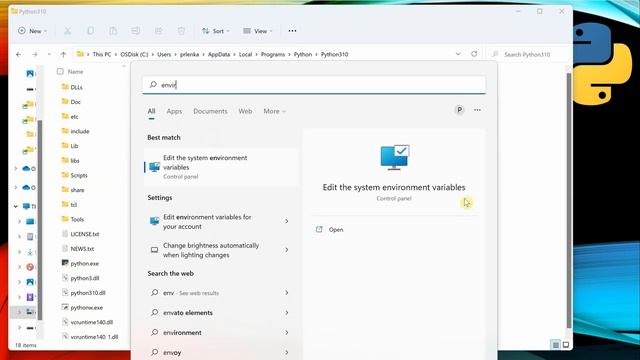Screen dimensions: 640x360
Task: Click the large environment variables preview icon
Action: click(394, 157)
